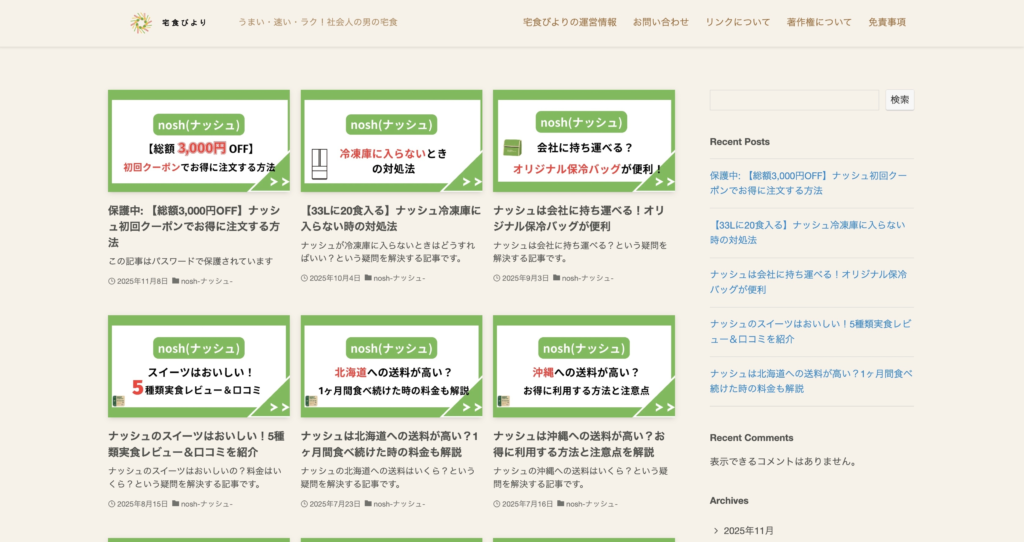Click the folder icon on the 2025年9月3日 post
This screenshot has width=1024, height=542.
coord(557,278)
